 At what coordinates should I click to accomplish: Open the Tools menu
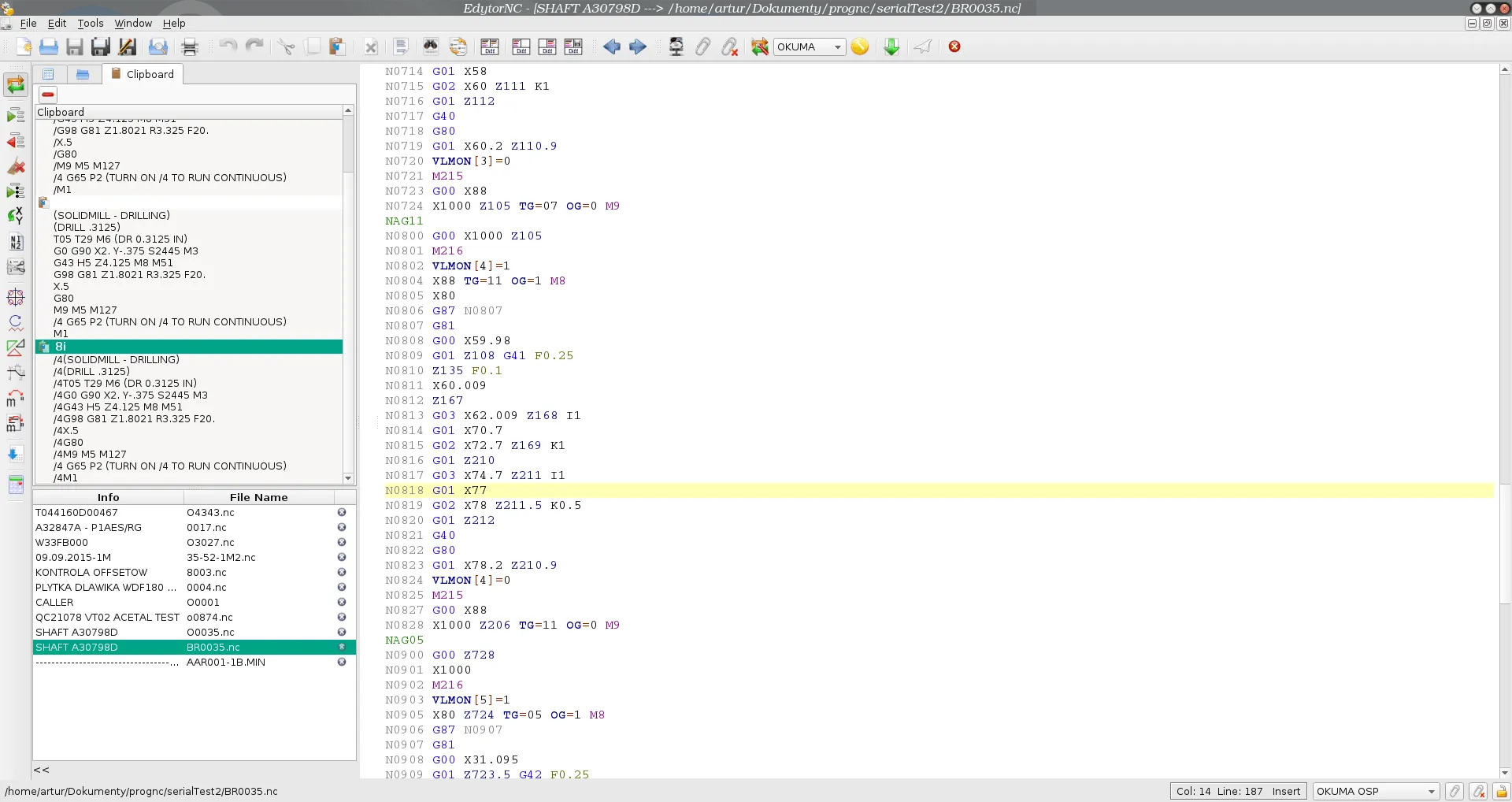pyautogui.click(x=90, y=24)
